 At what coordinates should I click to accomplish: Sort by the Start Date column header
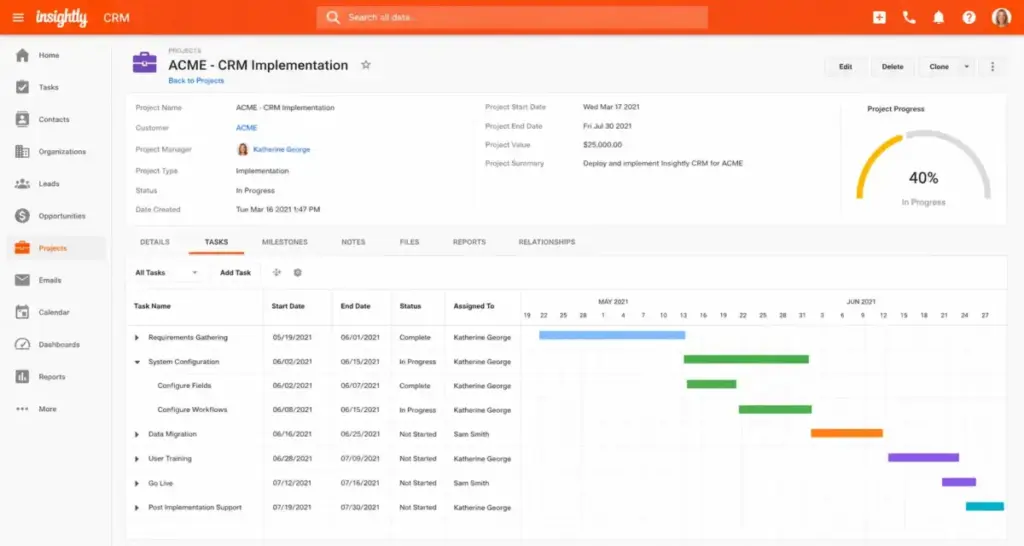pyautogui.click(x=288, y=306)
